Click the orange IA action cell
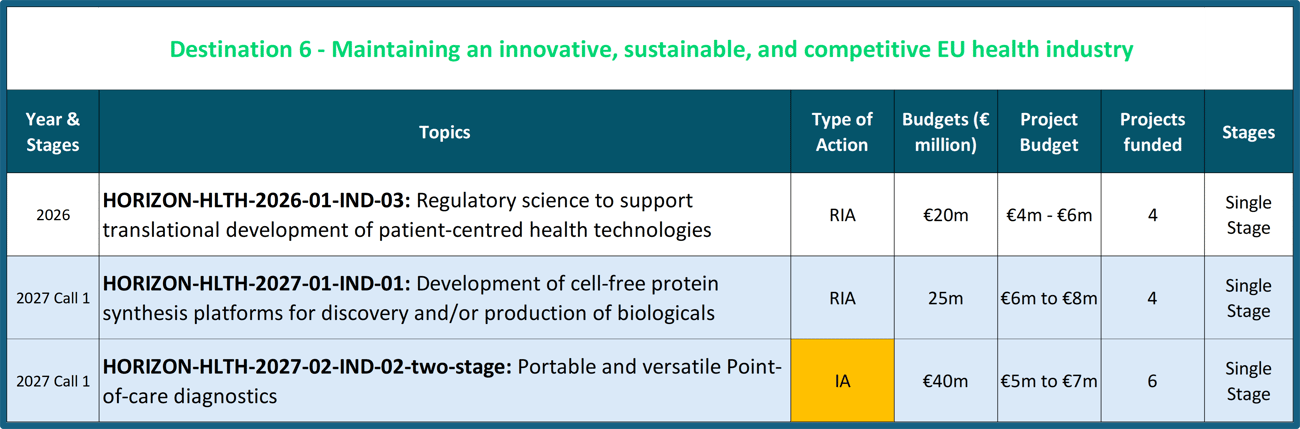 click(x=842, y=381)
